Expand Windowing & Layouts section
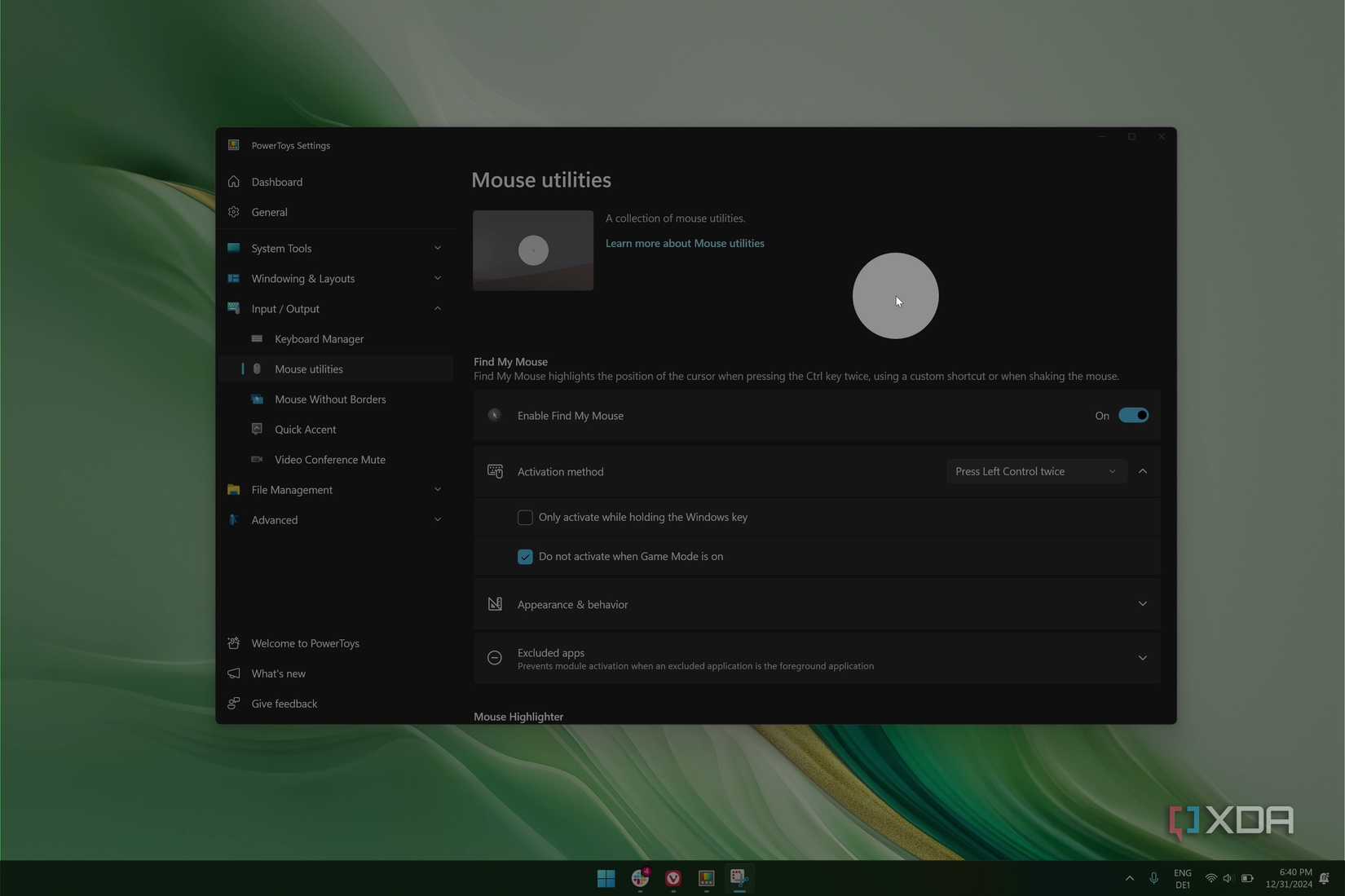Viewport: 1345px width, 896px height. (335, 278)
